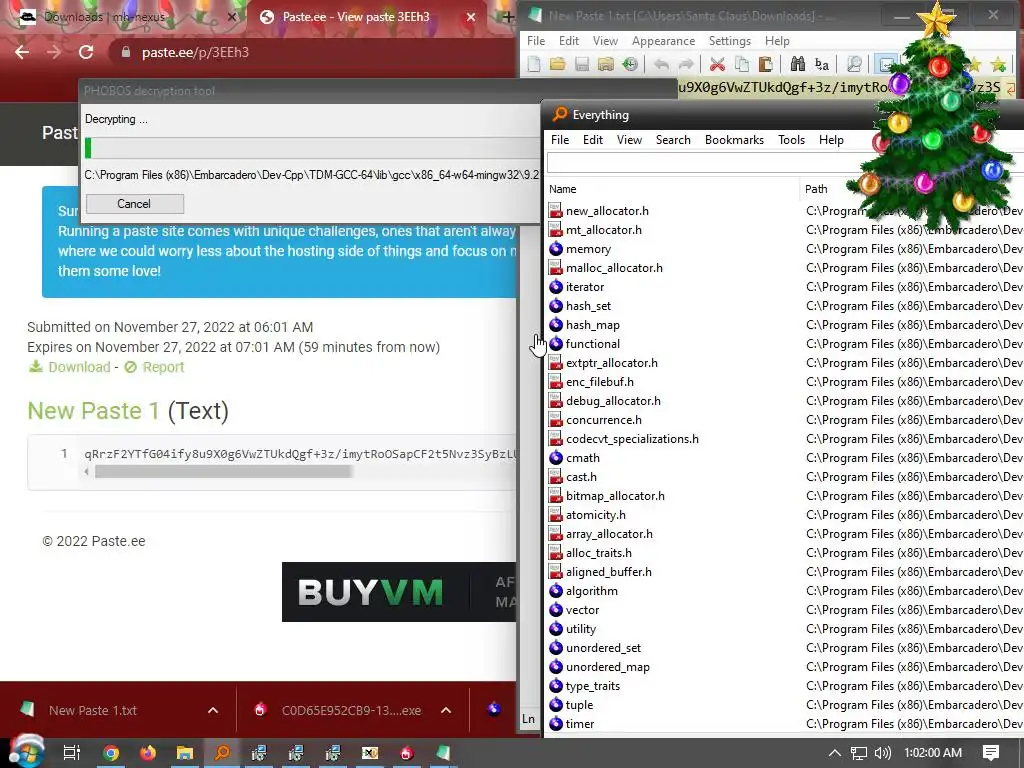Open Chrome from the taskbar
This screenshot has width=1024, height=768.
[x=111, y=753]
